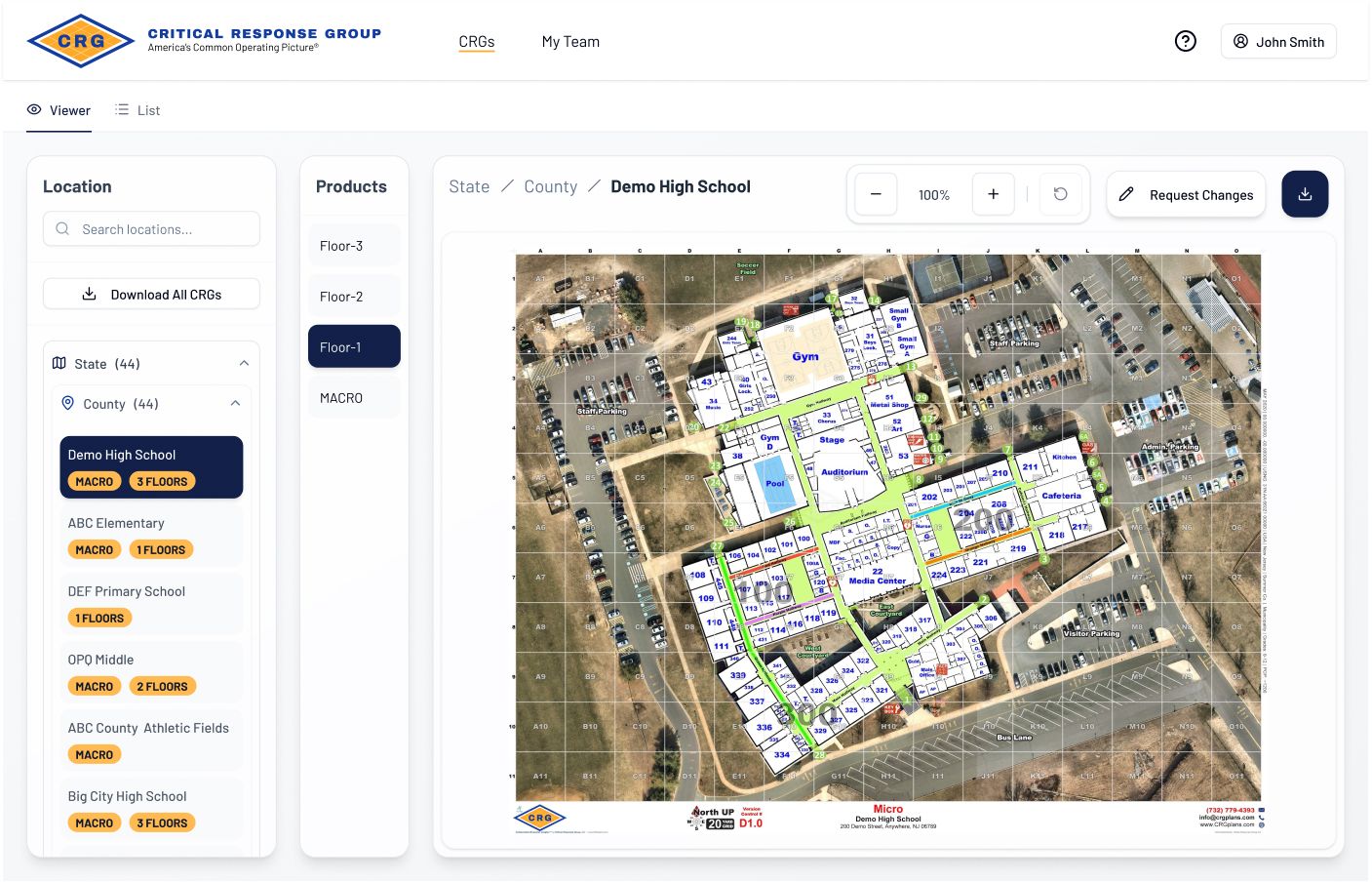
Task: Open the John Smith user menu
Action: (x=1278, y=42)
